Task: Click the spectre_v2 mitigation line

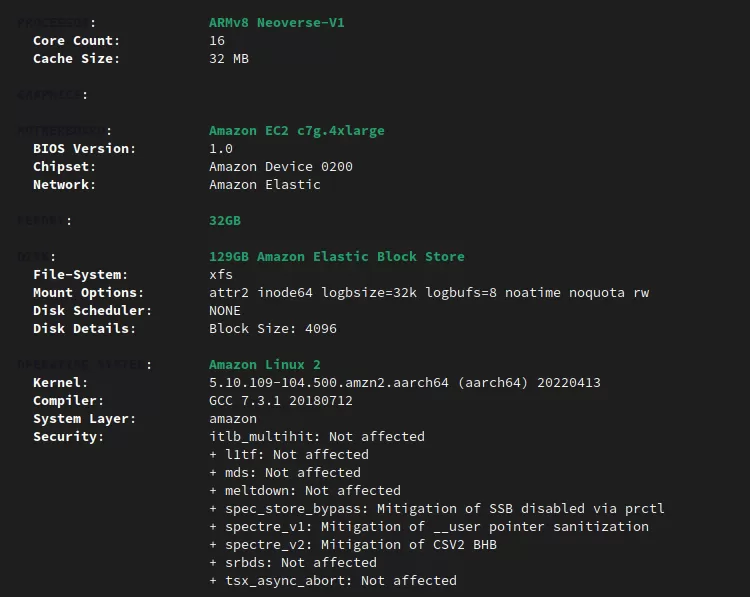Action: [x=353, y=544]
